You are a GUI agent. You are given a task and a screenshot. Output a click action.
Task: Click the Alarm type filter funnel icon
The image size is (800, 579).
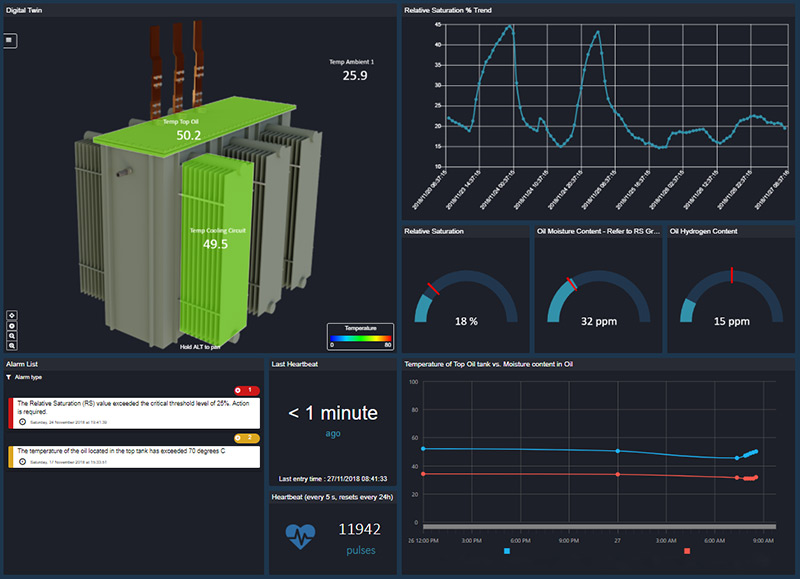[9, 377]
